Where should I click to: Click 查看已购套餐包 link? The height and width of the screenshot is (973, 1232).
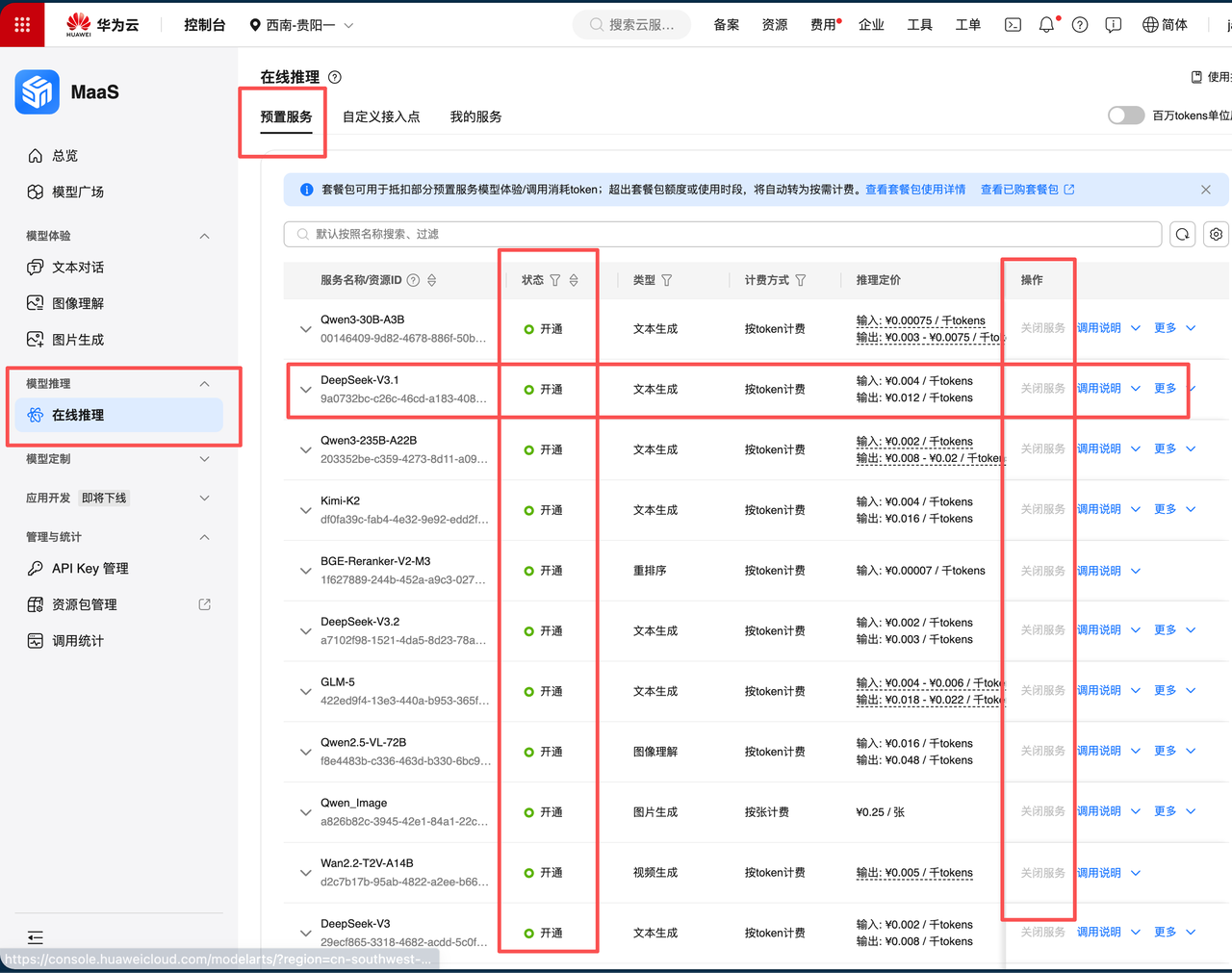pos(1019,190)
